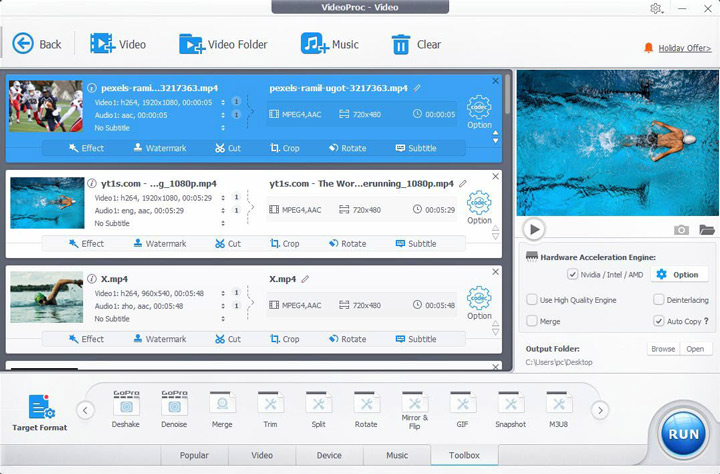Choose the Rotate toolbox tool
The image size is (720, 474).
(x=366, y=410)
